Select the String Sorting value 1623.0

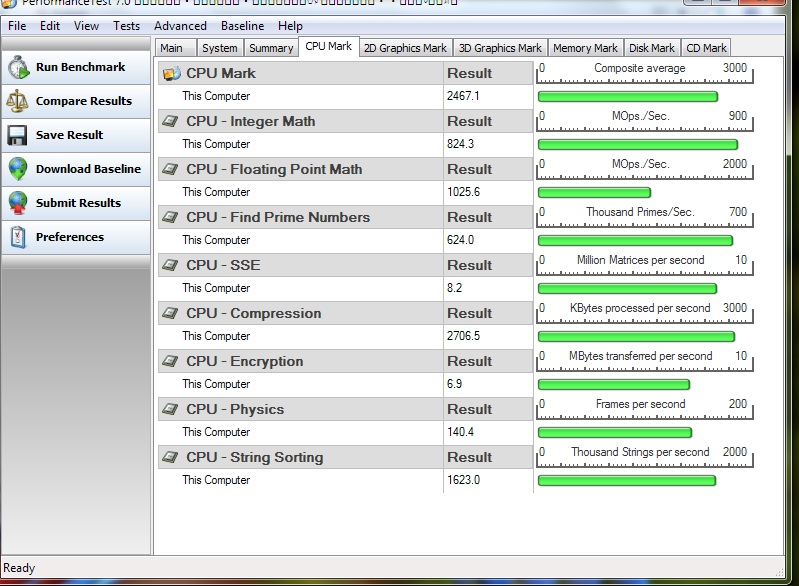463,480
